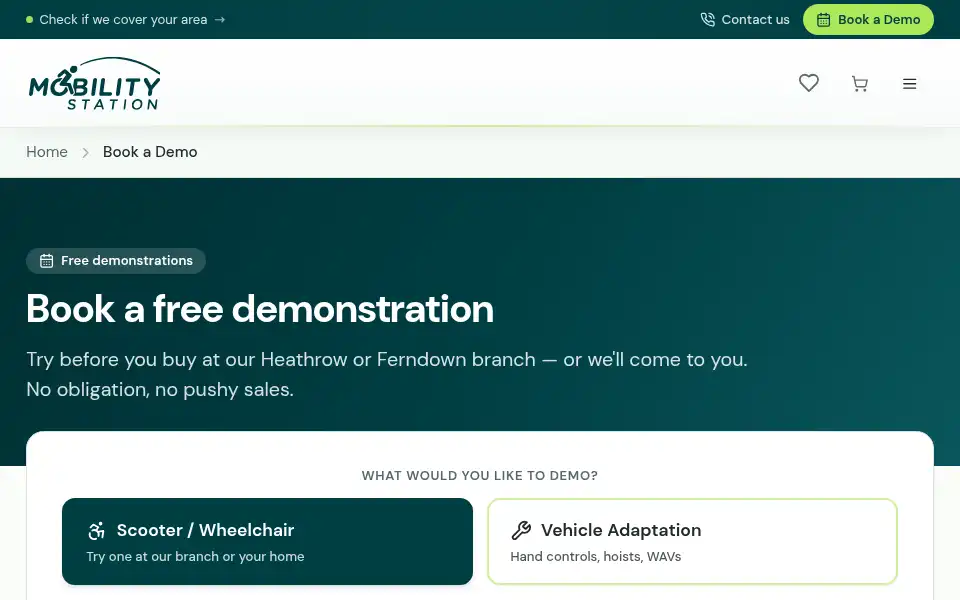Click the Book a Demo button
Screen dimensions: 960x600
(868, 20)
